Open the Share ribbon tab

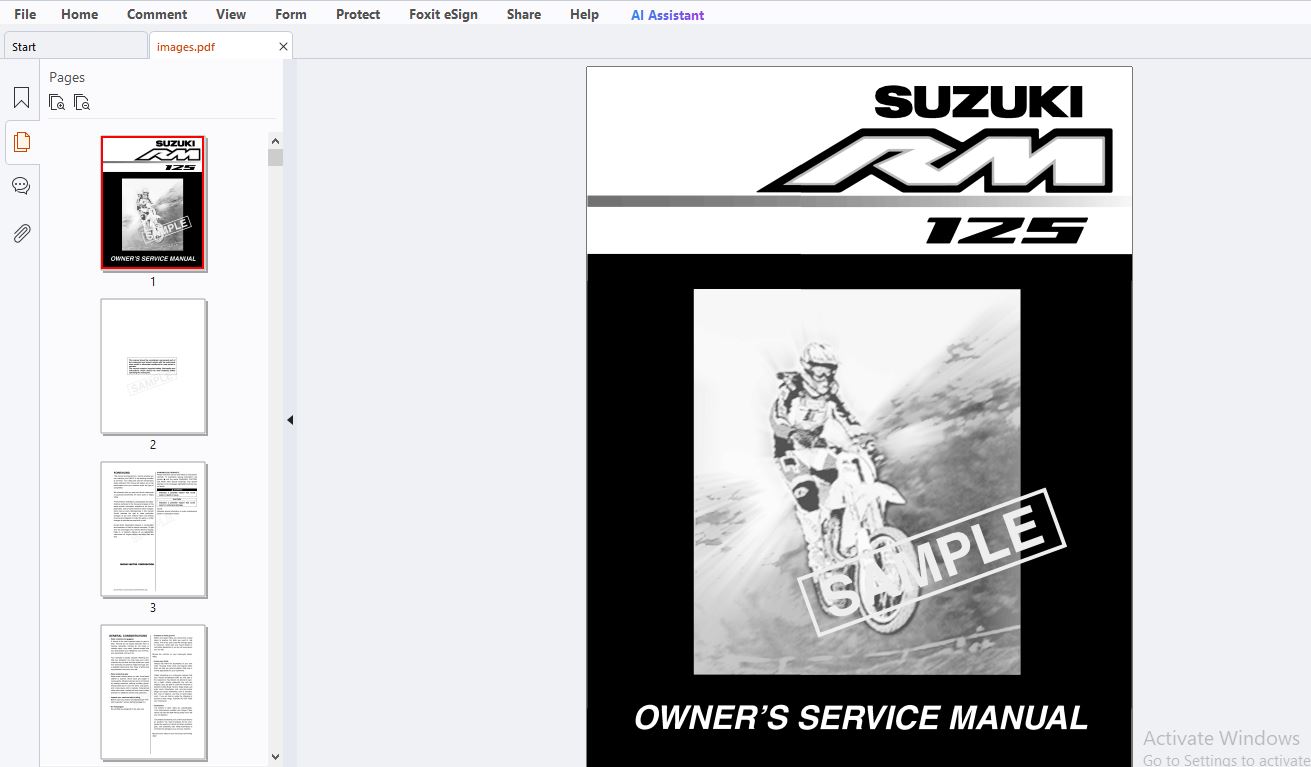point(524,14)
